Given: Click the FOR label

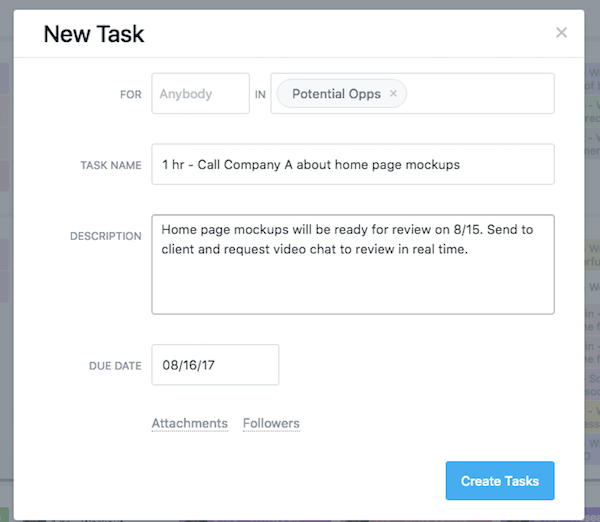Looking at the screenshot, I should coord(130,95).
